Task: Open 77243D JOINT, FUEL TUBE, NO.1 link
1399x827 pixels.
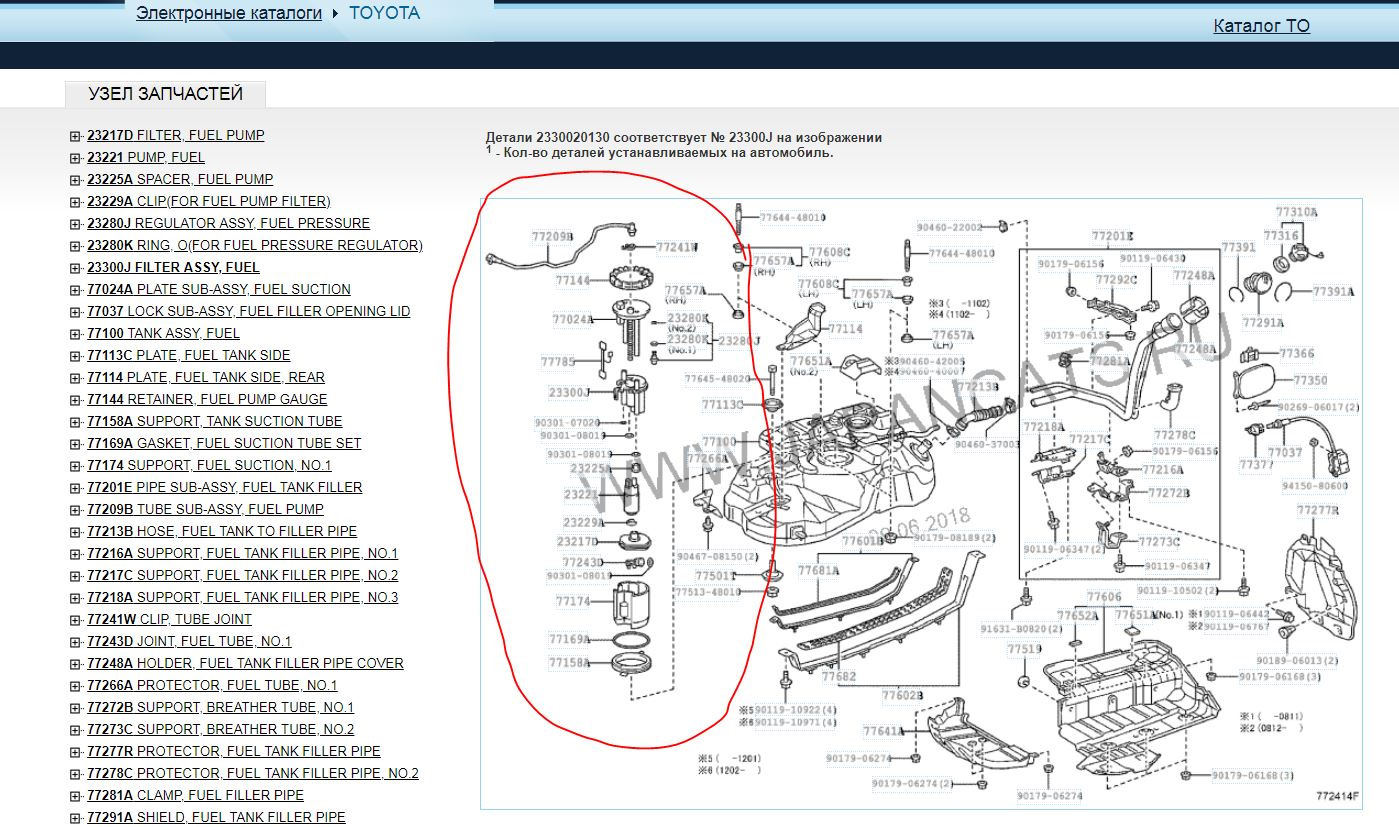Action: point(189,641)
